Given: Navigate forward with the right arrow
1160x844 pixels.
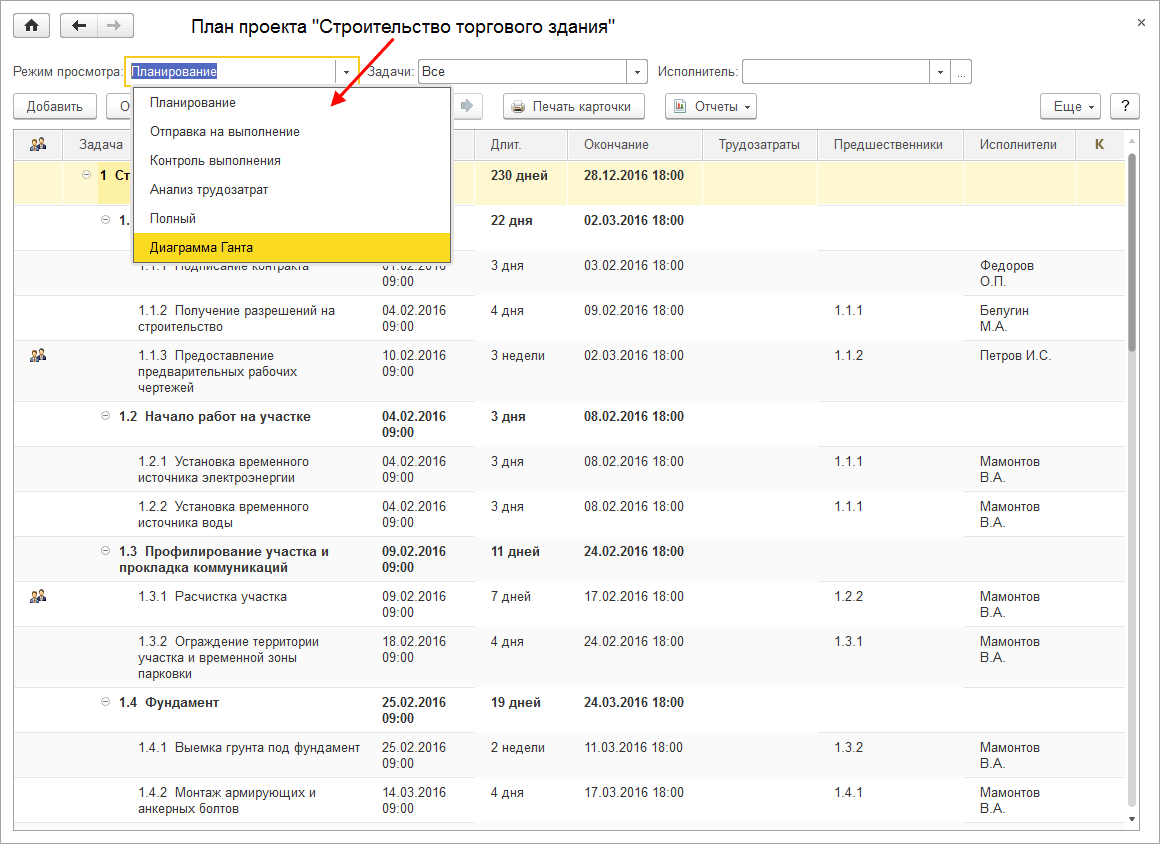Looking at the screenshot, I should click(114, 26).
